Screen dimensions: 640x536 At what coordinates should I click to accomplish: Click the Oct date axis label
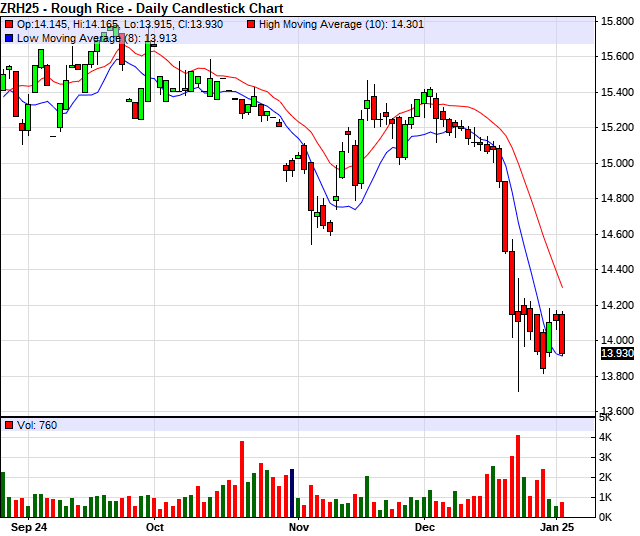tap(154, 525)
